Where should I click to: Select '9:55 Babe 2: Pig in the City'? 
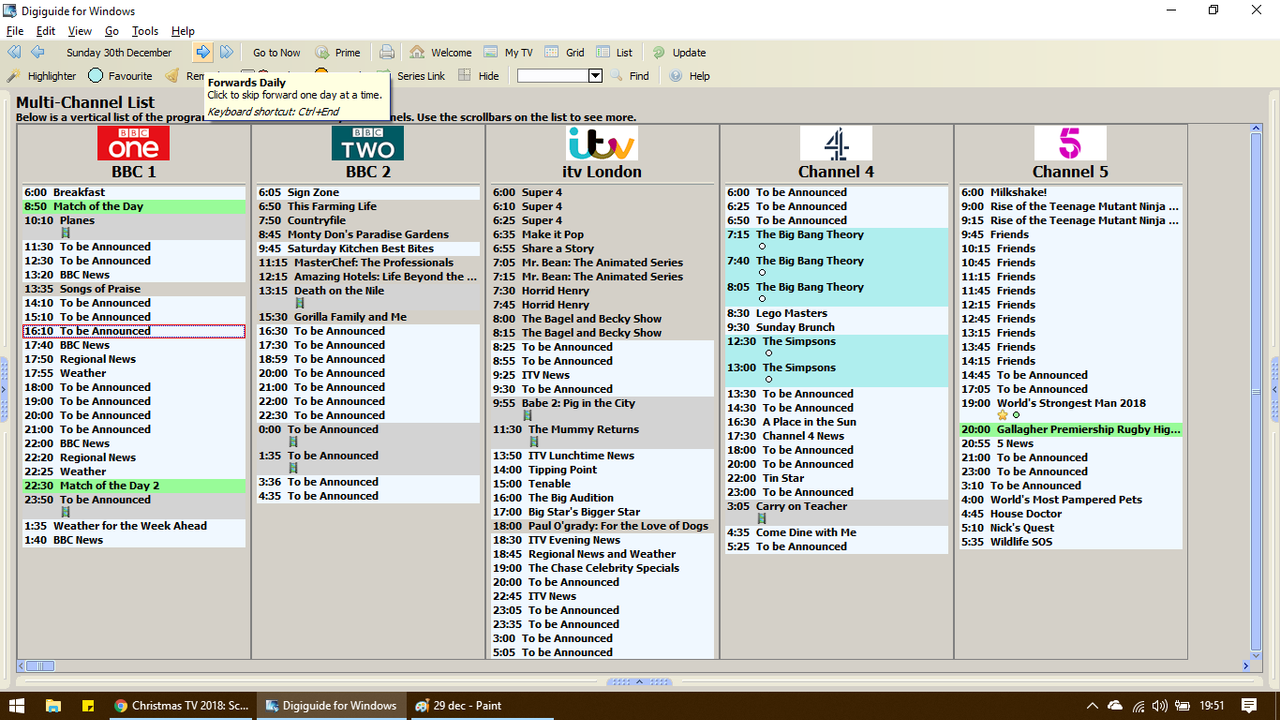click(602, 409)
